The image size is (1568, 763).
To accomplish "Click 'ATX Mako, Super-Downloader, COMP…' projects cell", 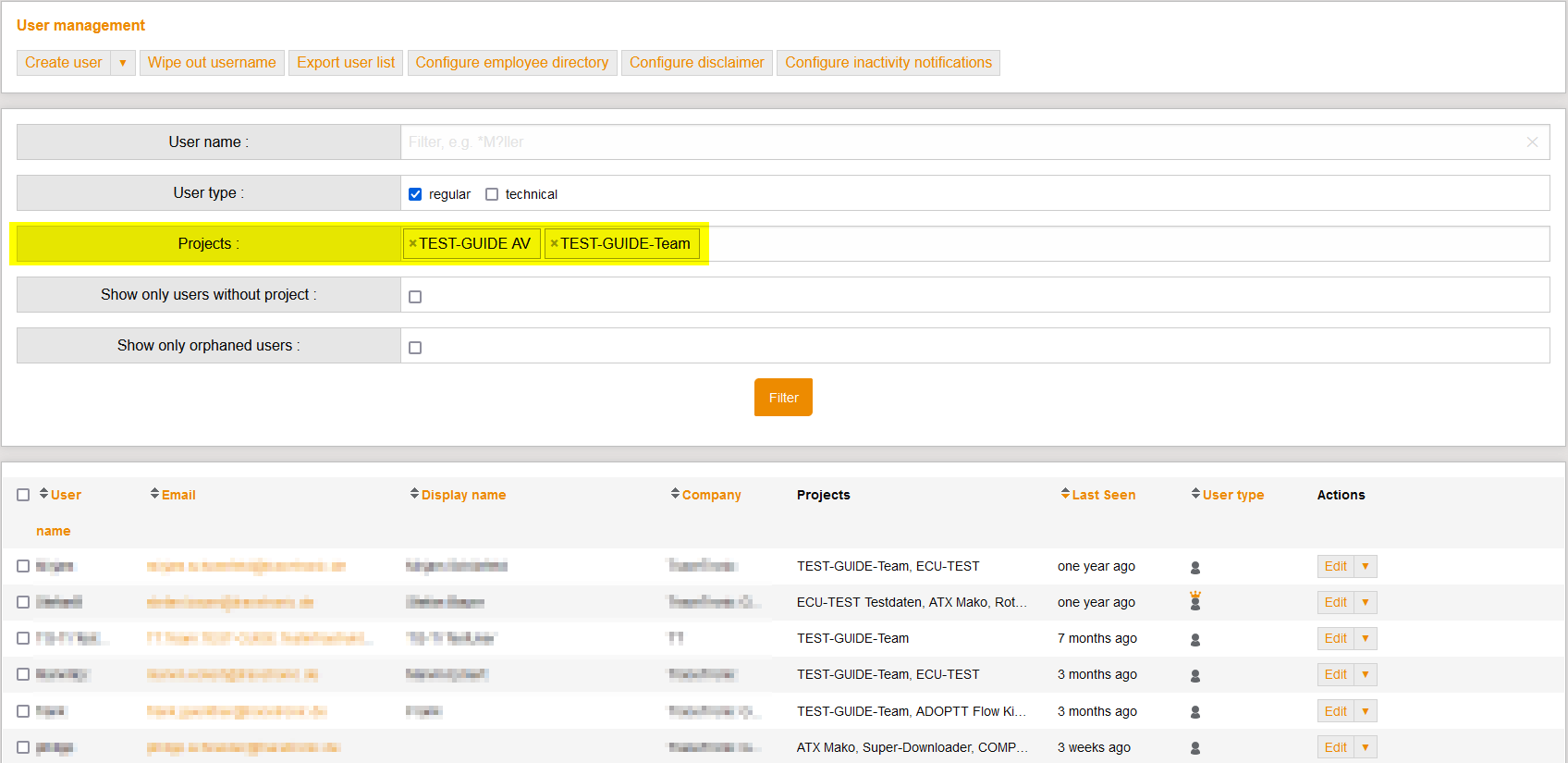I will coord(912,747).
